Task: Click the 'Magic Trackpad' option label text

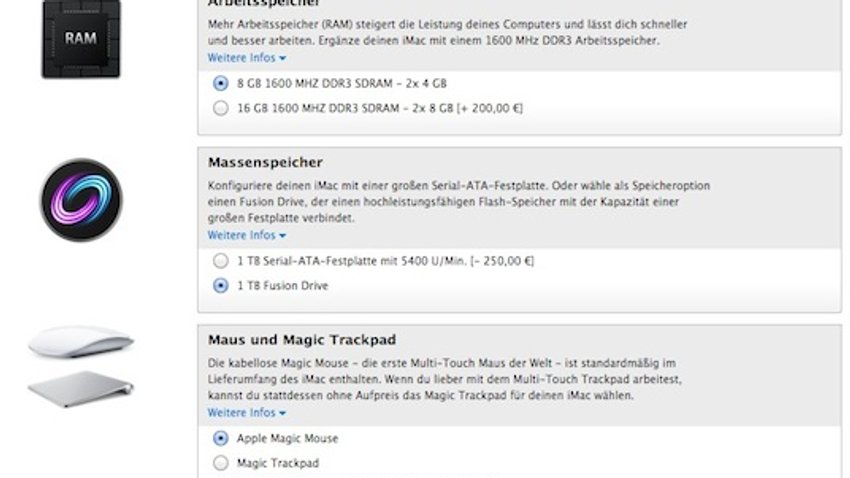Action: pyautogui.click(x=278, y=463)
